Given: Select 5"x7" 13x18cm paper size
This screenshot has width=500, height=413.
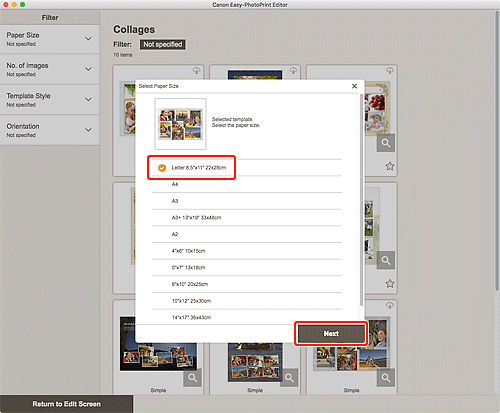Looking at the screenshot, I should (247, 268).
